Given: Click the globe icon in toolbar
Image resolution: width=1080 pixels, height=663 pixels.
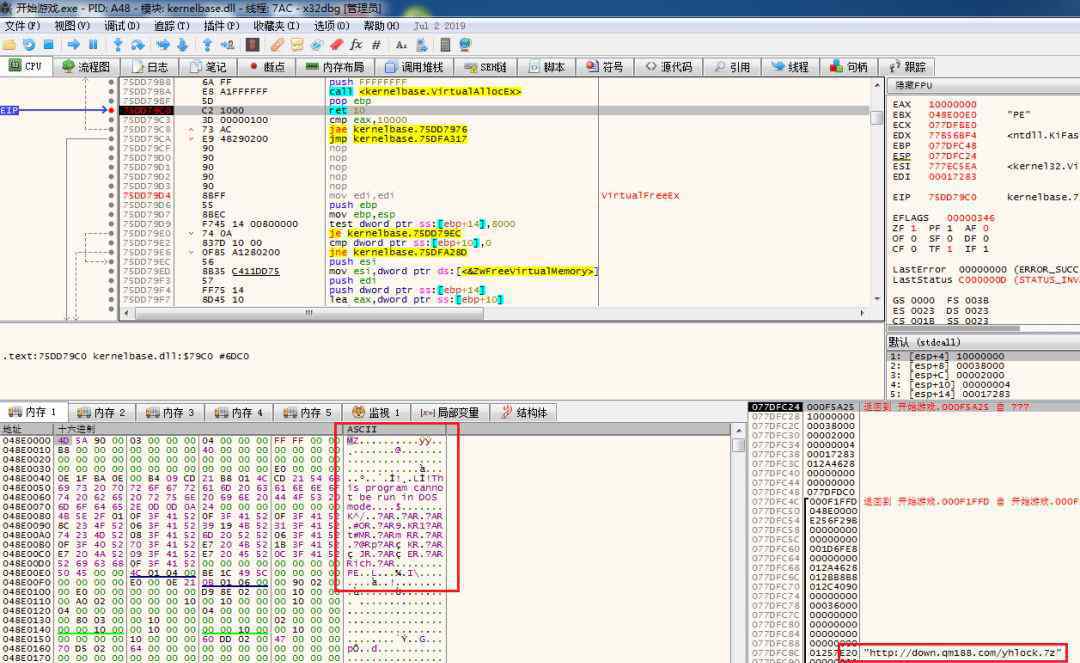Looking at the screenshot, I should coord(465,45).
